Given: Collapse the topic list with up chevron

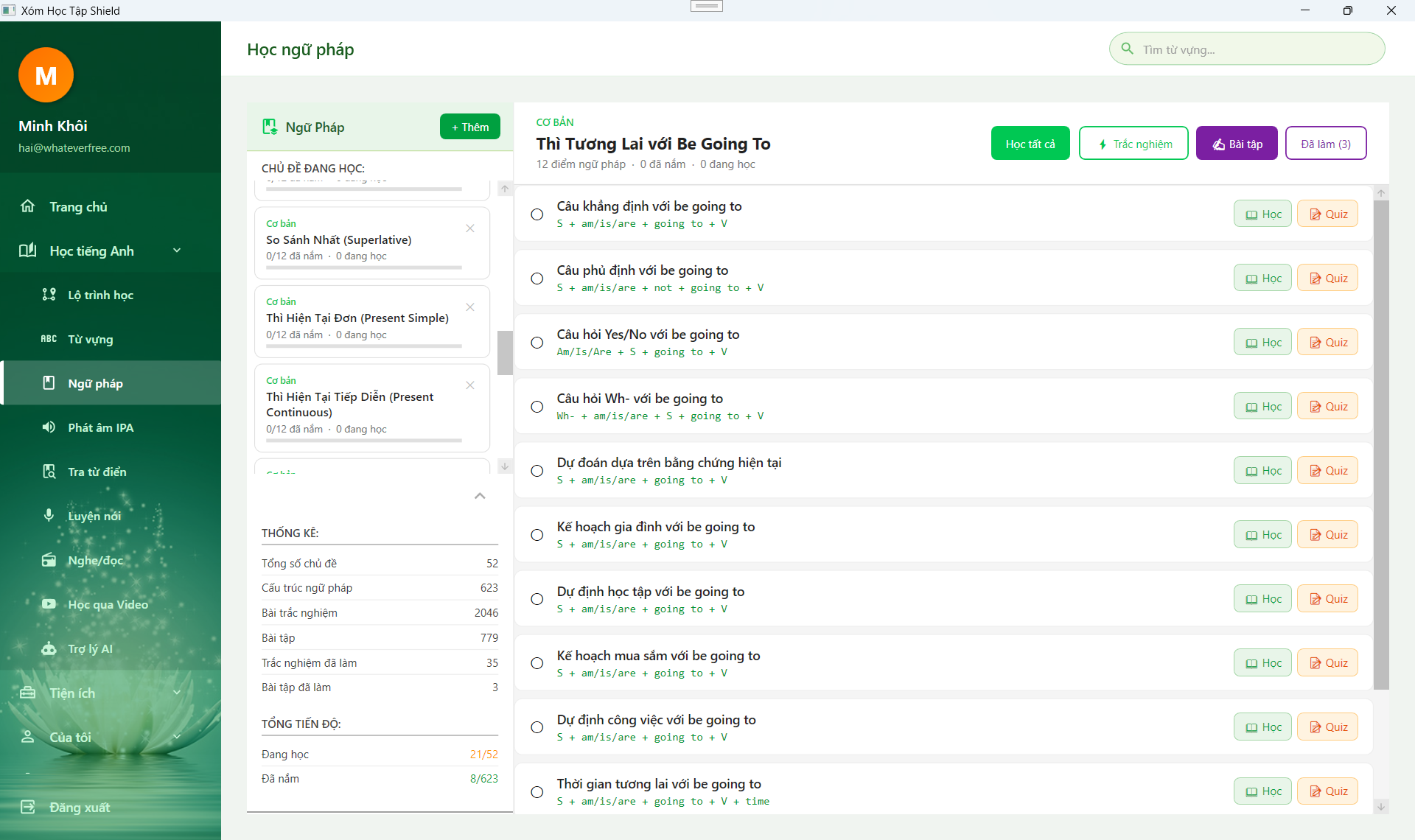Looking at the screenshot, I should pos(480,496).
